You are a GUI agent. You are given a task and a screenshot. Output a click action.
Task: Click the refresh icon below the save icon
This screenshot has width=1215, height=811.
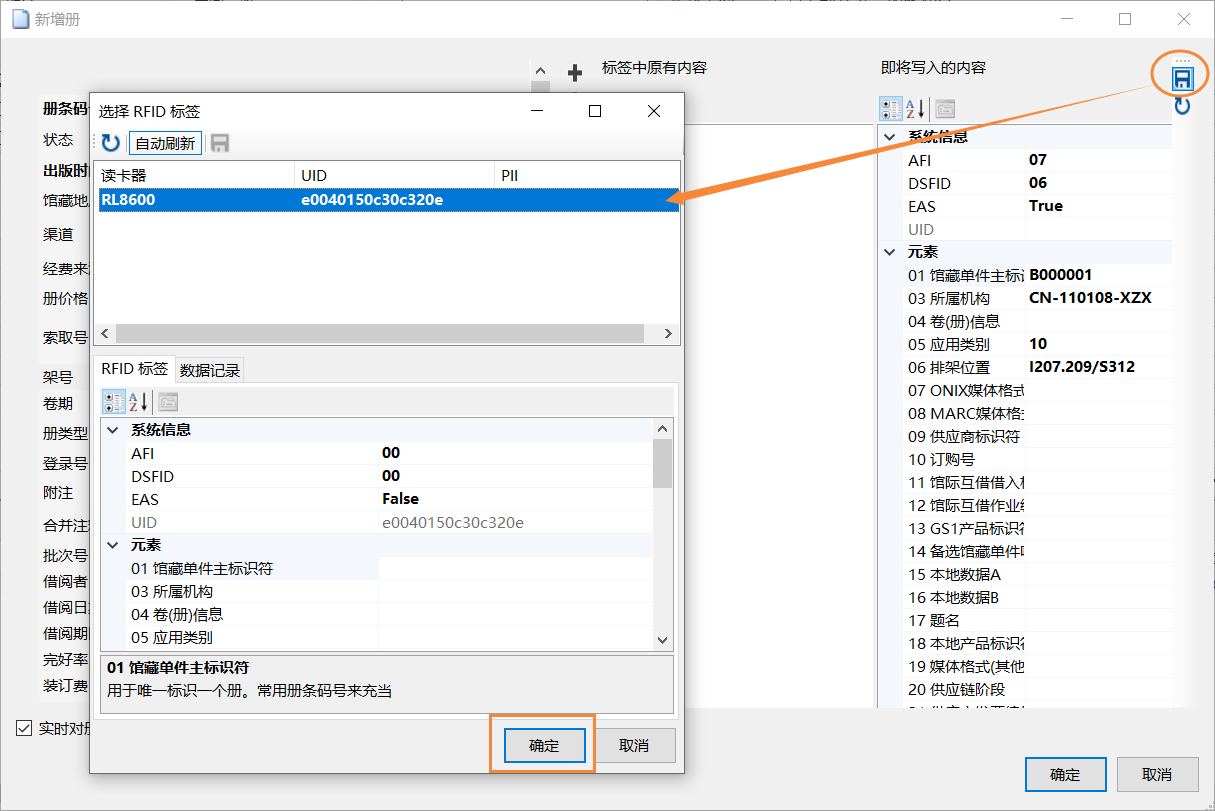(1182, 105)
